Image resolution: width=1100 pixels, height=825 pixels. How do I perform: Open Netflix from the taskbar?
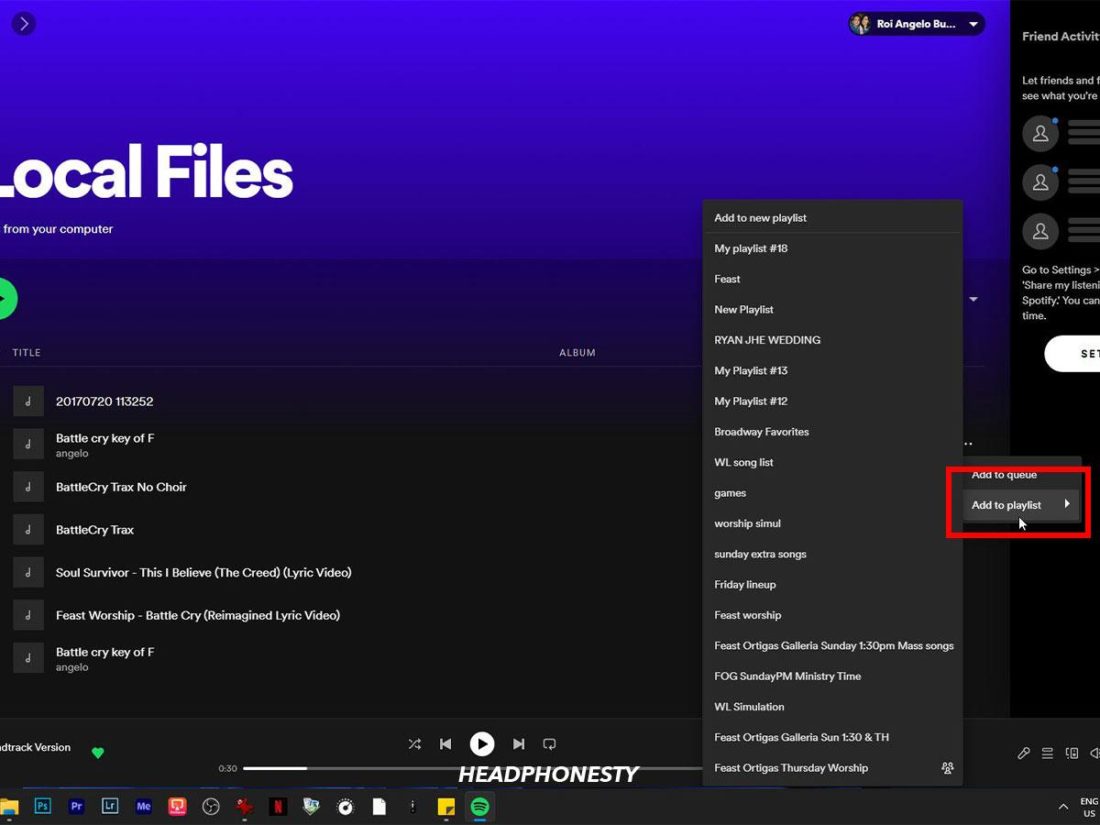(x=278, y=807)
